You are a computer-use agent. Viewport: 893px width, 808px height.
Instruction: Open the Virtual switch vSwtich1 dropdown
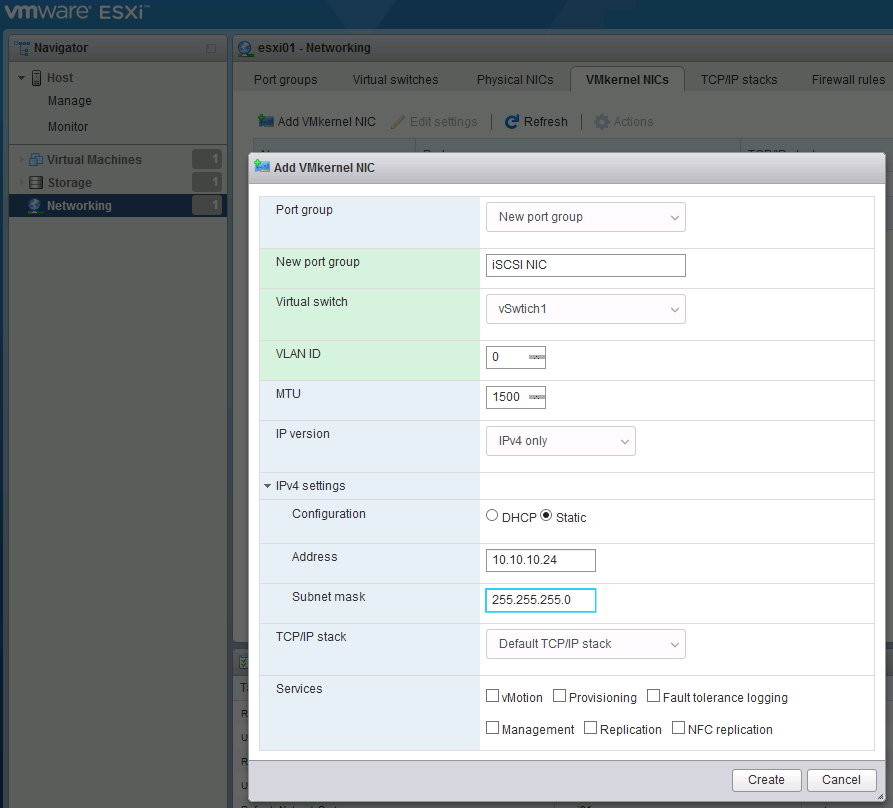point(585,309)
